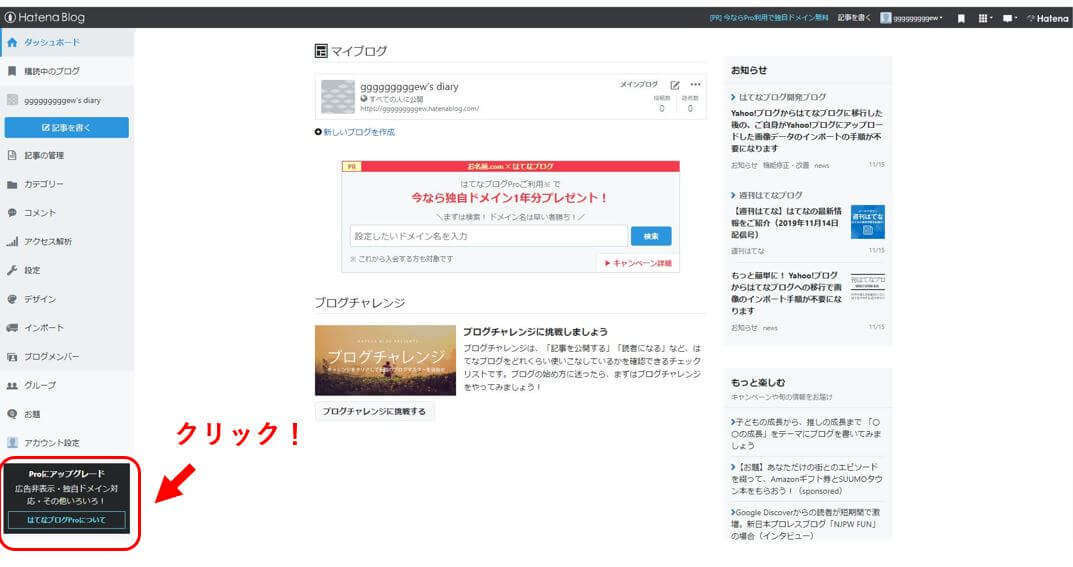The width and height of the screenshot is (1073, 567).
Task: Click はてなブログProについて button
Action: [66, 520]
